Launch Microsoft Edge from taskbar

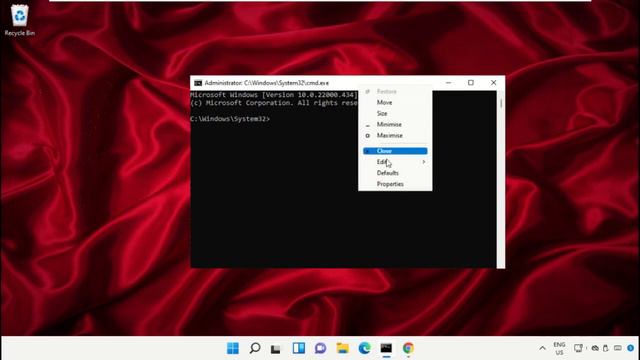364,348
